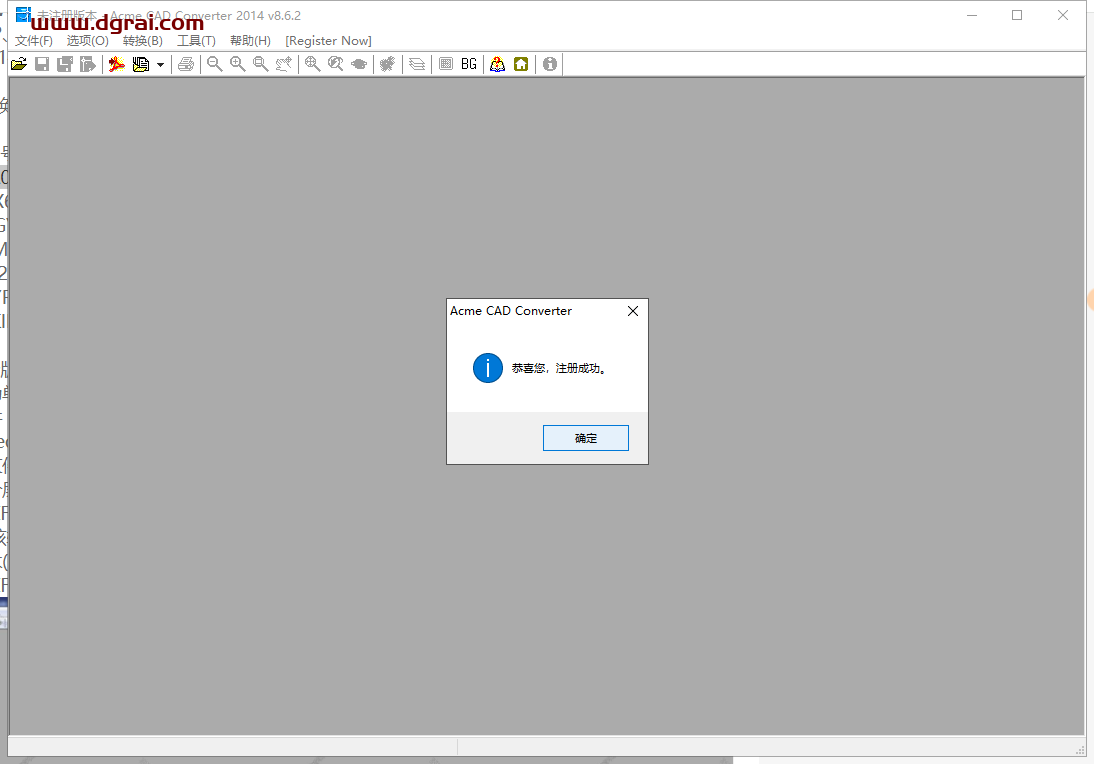Click the 3D orbit view icon
Screen dimensions: 1094x764
(359, 64)
